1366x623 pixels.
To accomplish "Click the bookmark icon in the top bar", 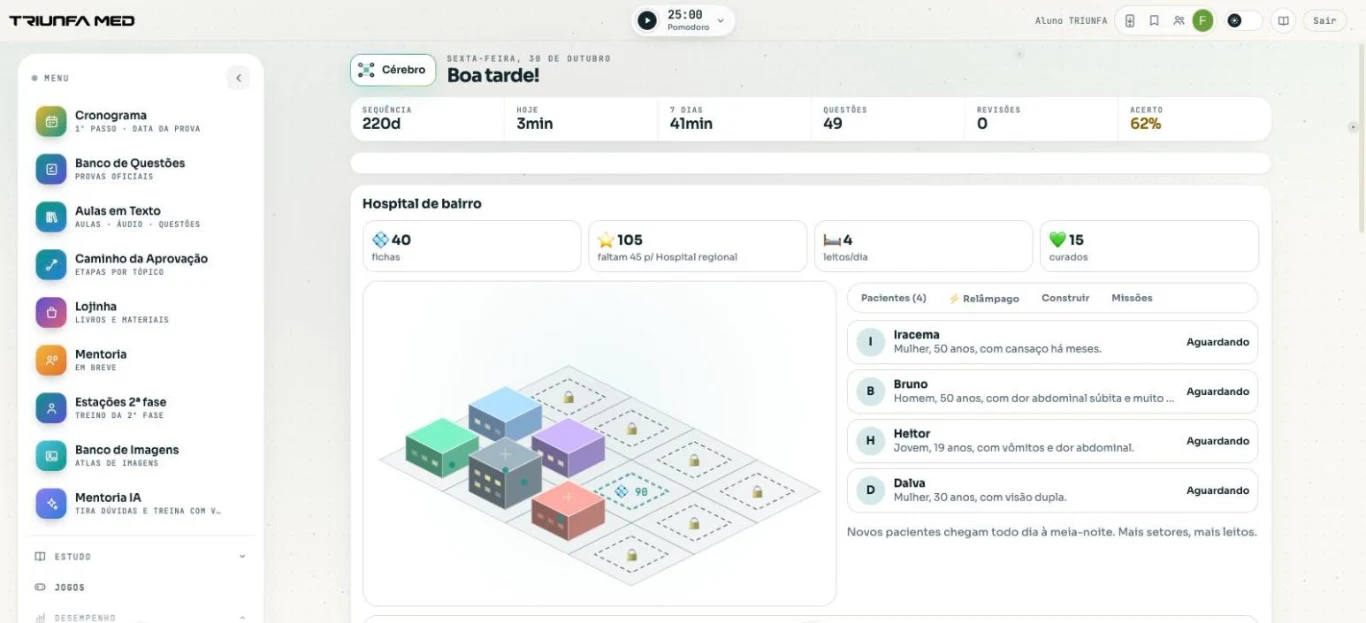I will [1154, 20].
